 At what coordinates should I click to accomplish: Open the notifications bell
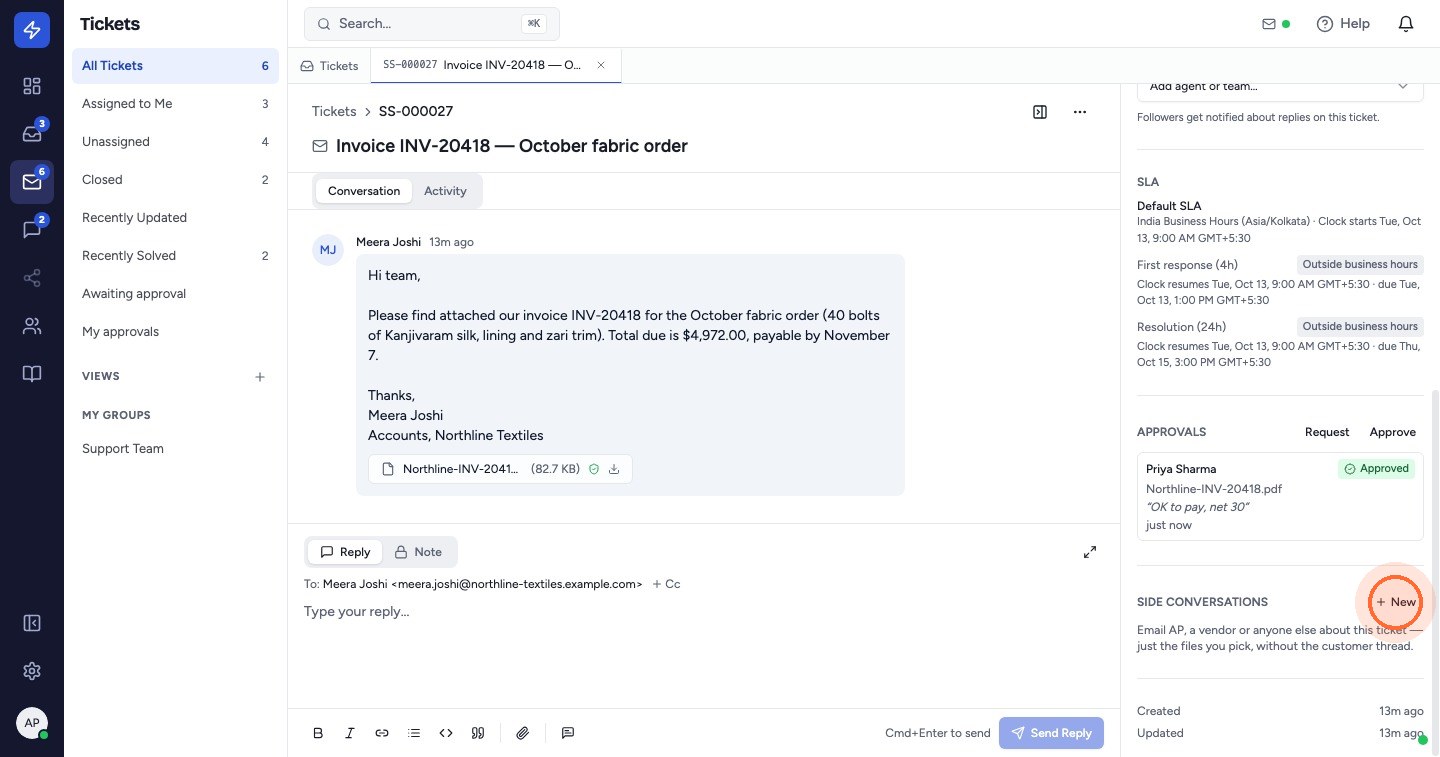point(1406,24)
